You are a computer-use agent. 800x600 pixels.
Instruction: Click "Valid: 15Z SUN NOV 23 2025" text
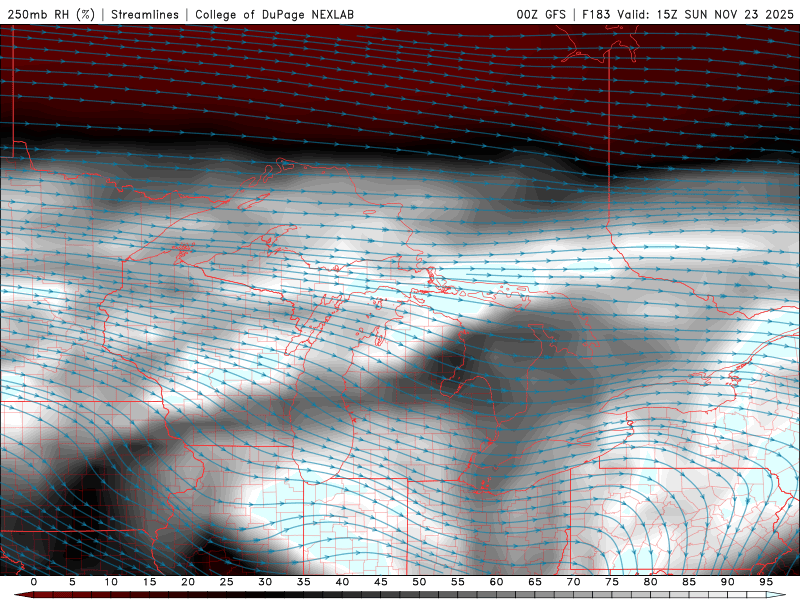(706, 14)
